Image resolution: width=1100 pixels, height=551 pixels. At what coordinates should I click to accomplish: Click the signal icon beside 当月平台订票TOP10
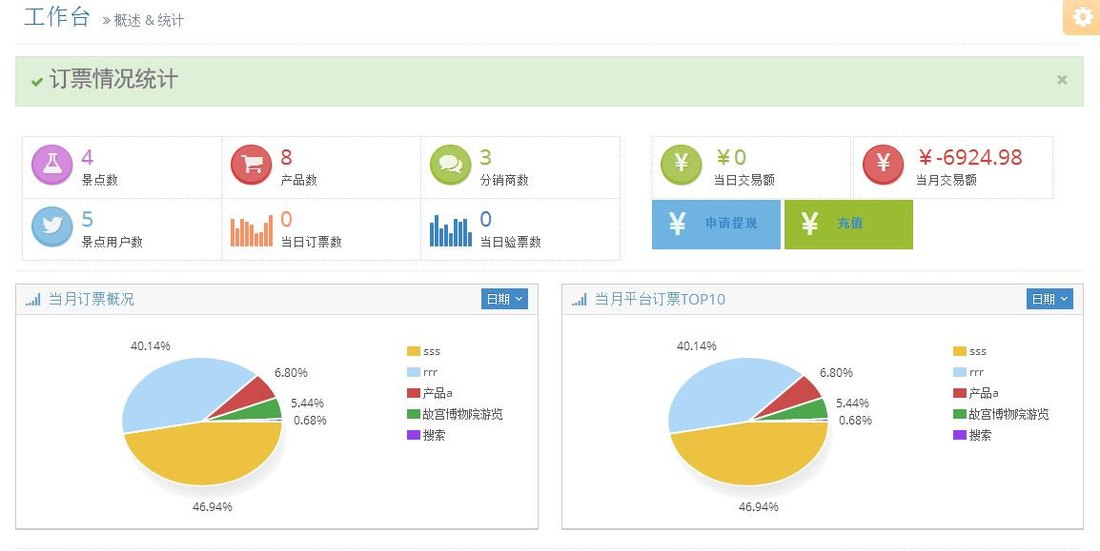tap(579, 300)
